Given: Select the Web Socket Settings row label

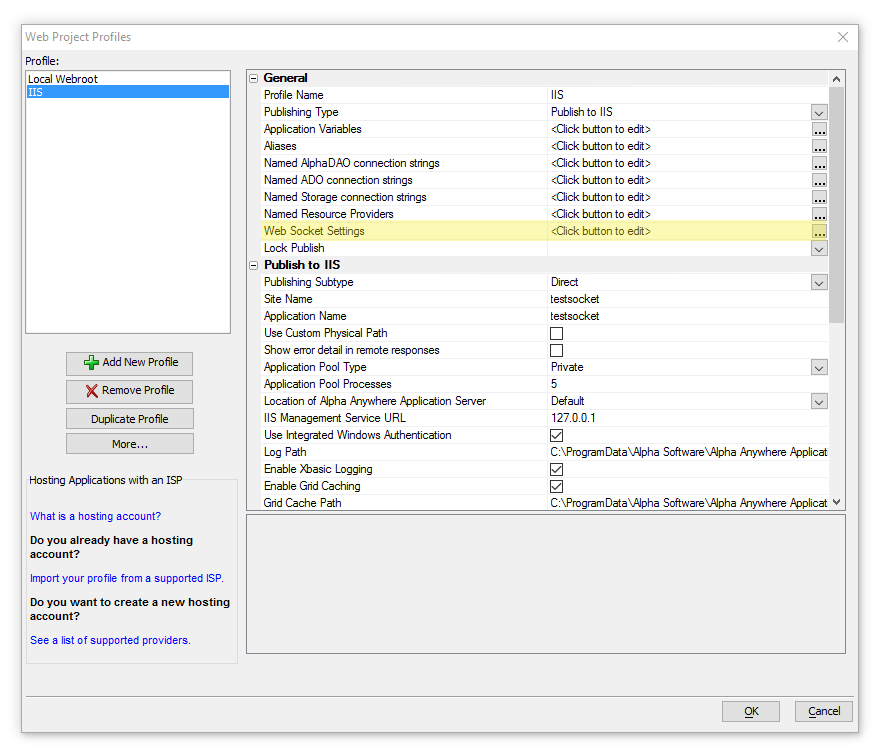Looking at the screenshot, I should 314,231.
